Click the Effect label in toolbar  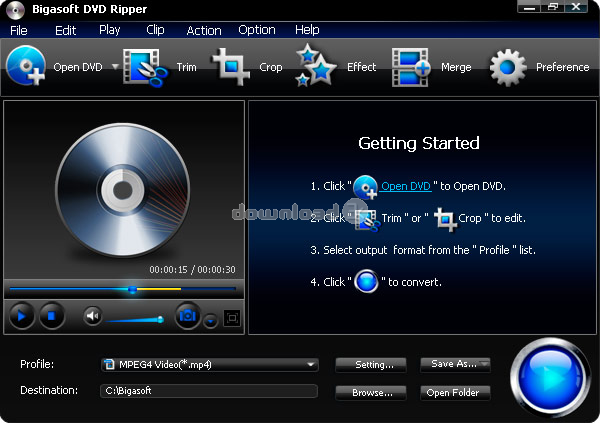[x=361, y=67]
